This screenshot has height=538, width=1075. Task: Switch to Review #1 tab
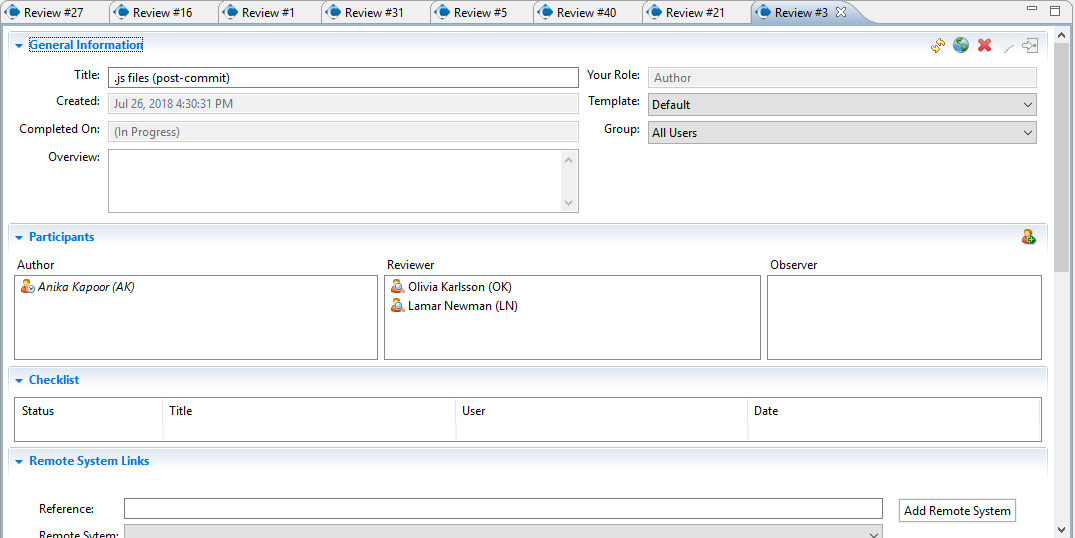click(x=268, y=12)
